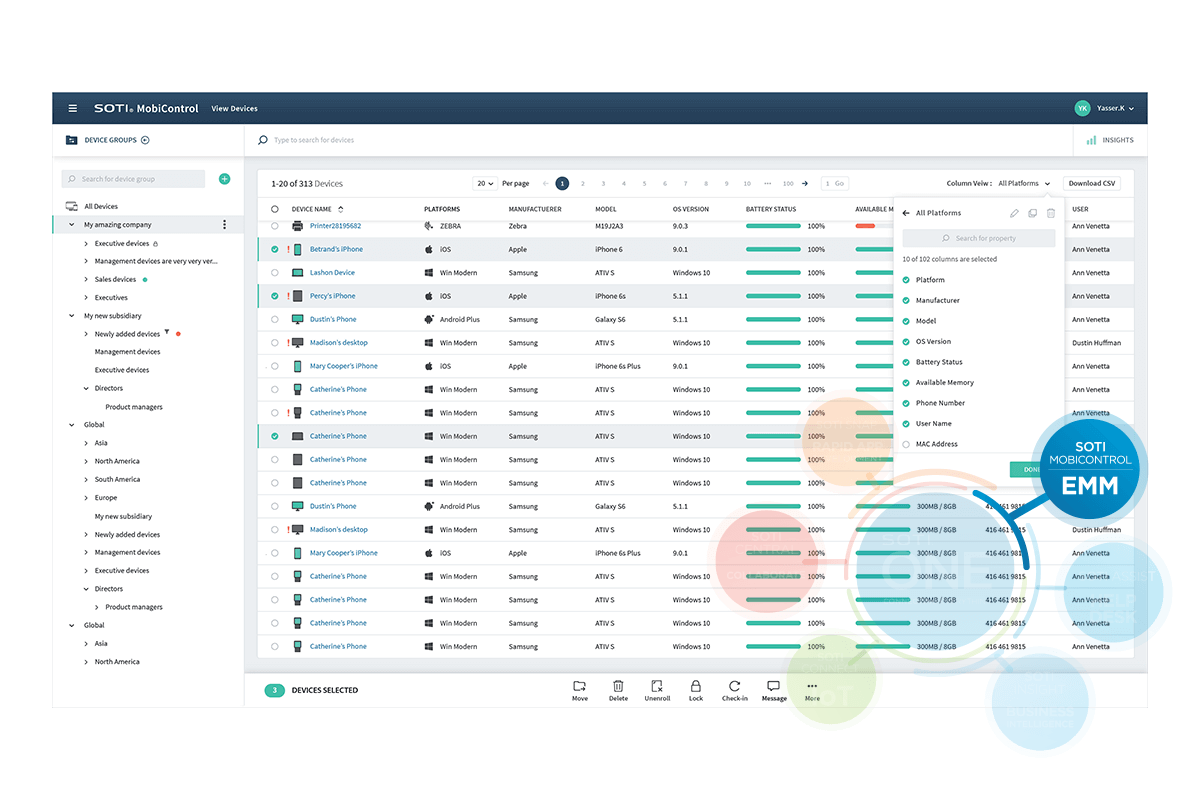Image resolution: width=1200 pixels, height=800 pixels.
Task: Click the Device Groups folder icon
Action: tap(71, 140)
